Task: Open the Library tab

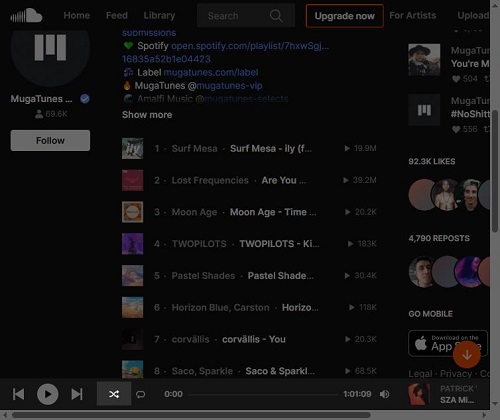Action: click(x=159, y=15)
